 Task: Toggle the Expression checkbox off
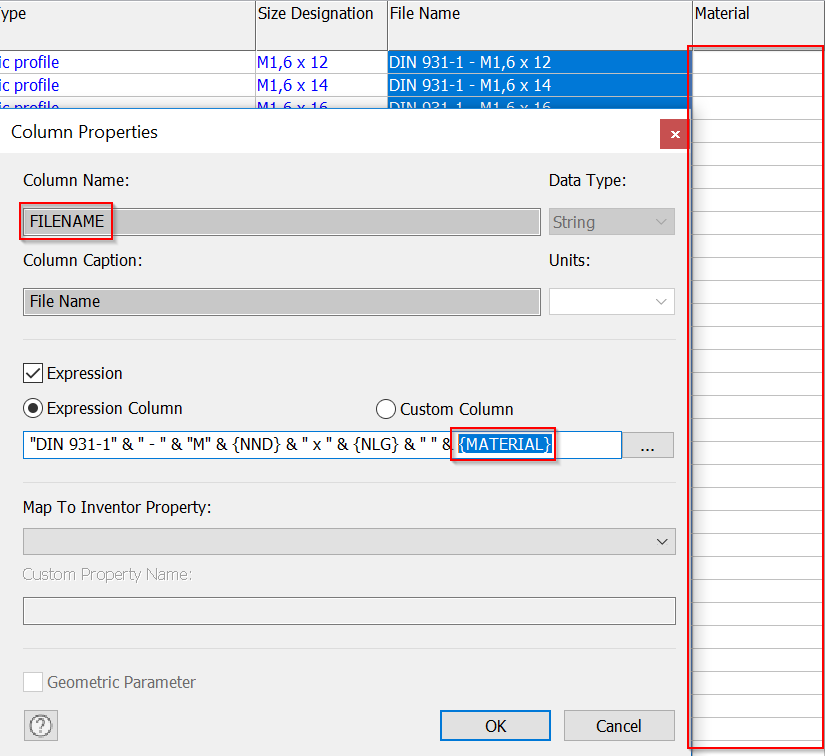[33, 373]
